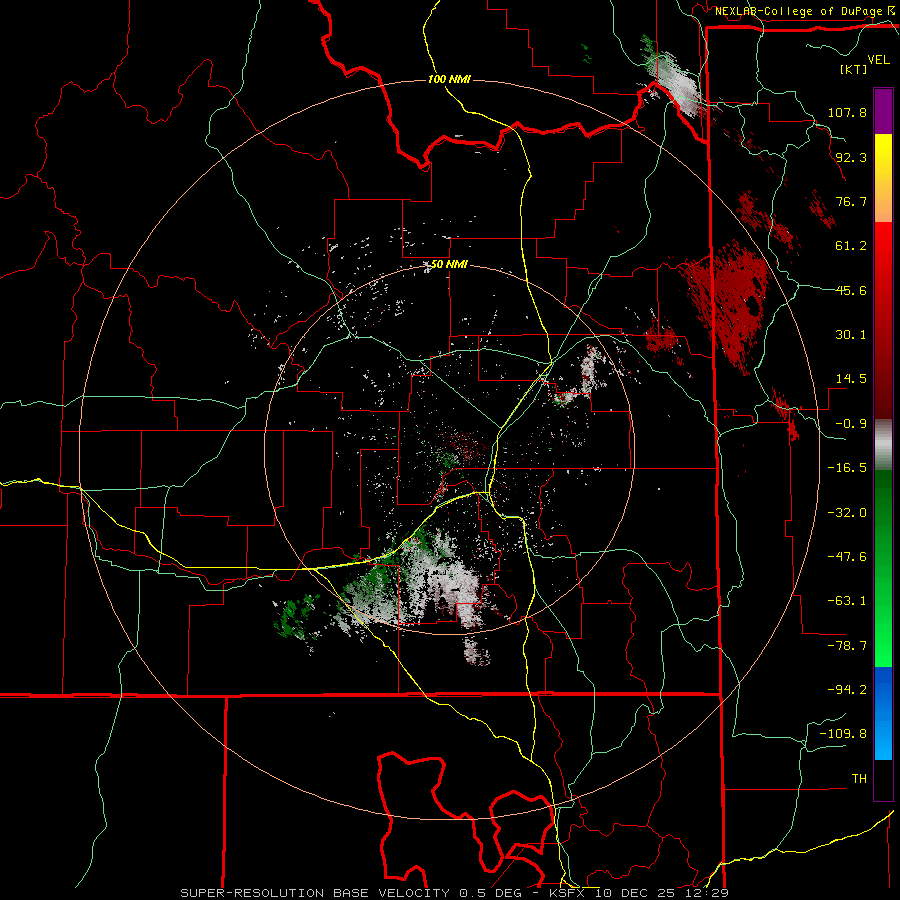Click the -16.5 value on the velocity scale

[847, 468]
